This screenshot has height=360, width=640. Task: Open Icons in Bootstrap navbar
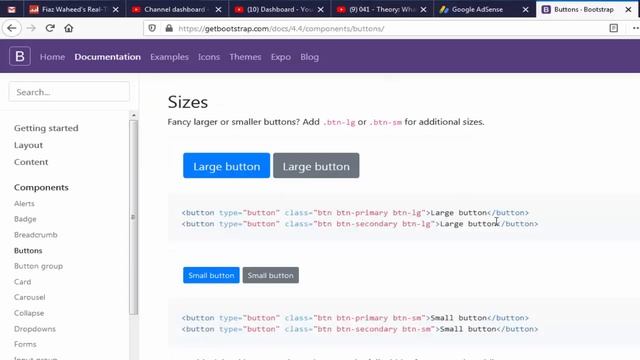209,57
